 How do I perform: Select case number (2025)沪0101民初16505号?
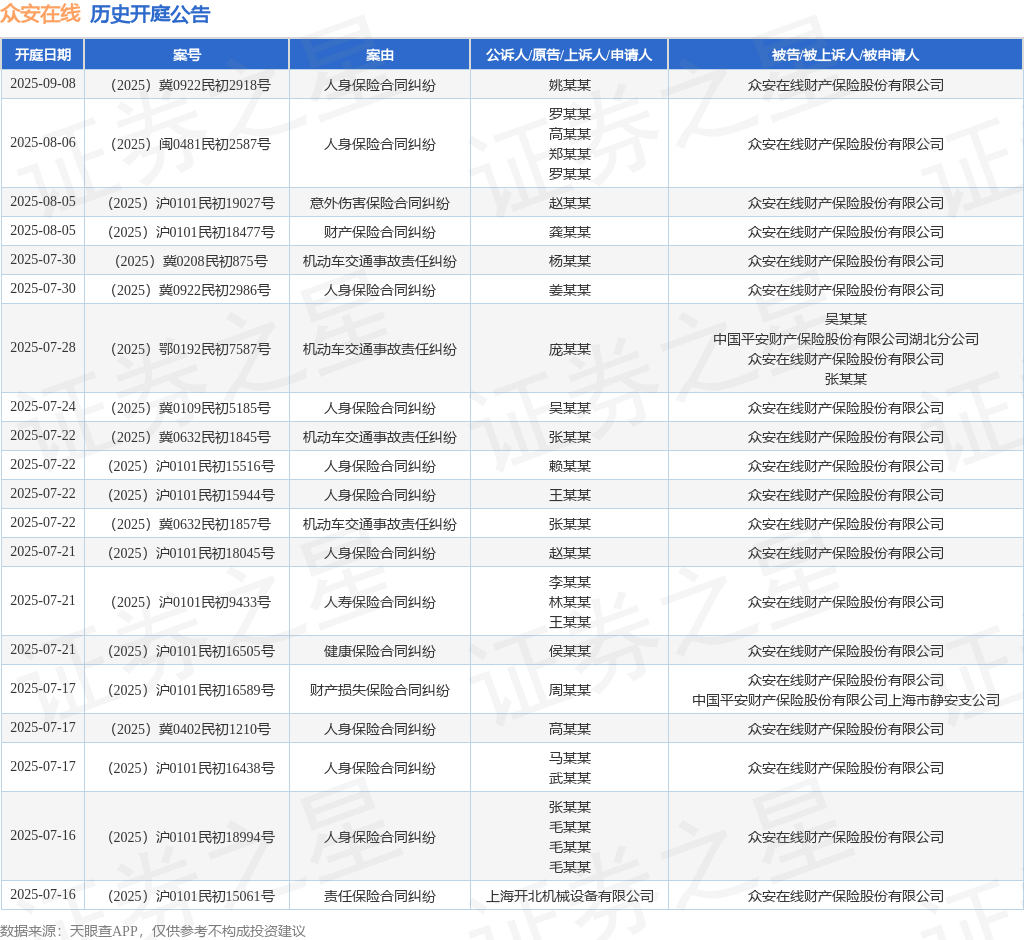click(x=191, y=651)
